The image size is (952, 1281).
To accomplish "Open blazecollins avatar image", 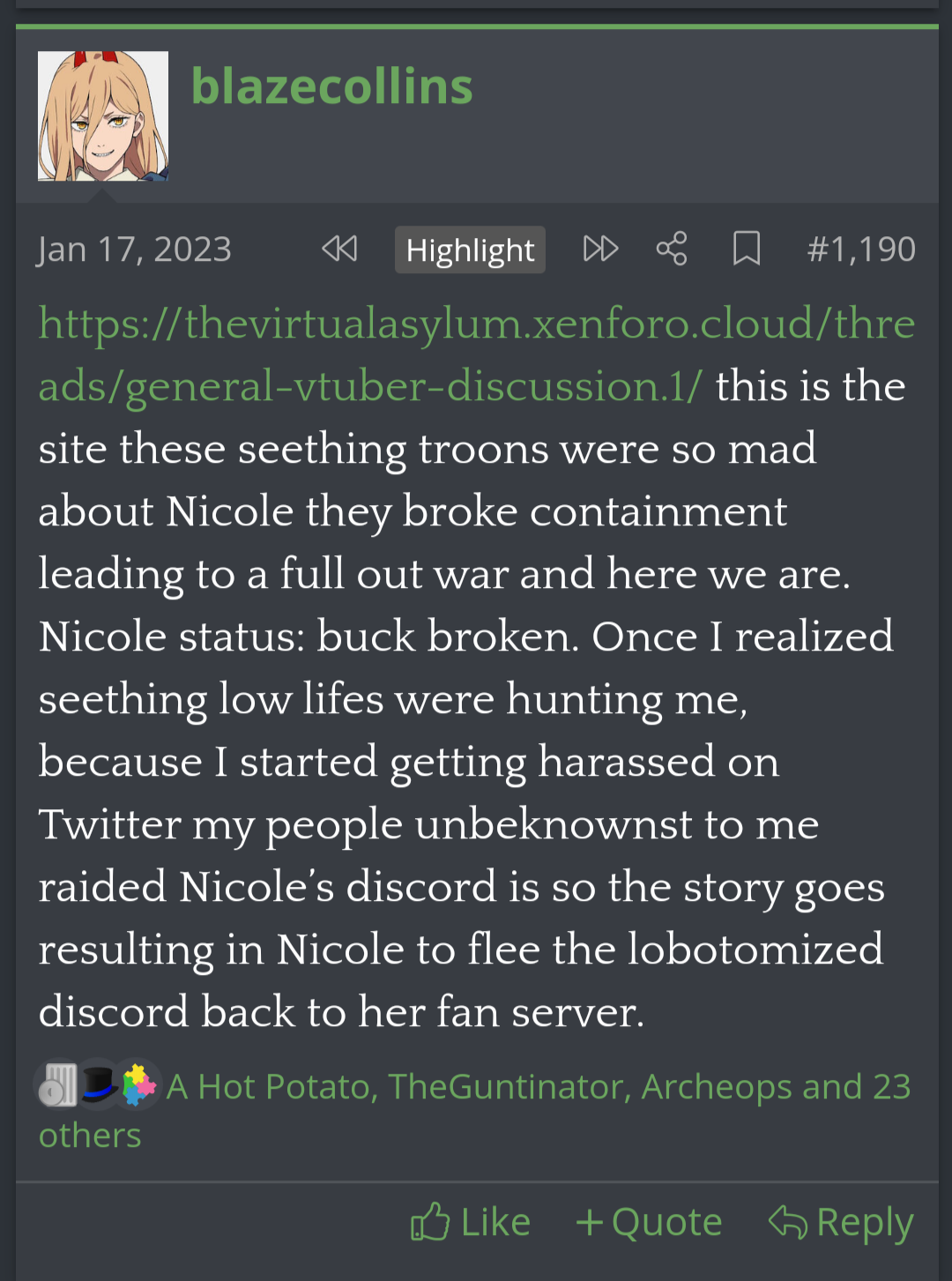I will 103,116.
